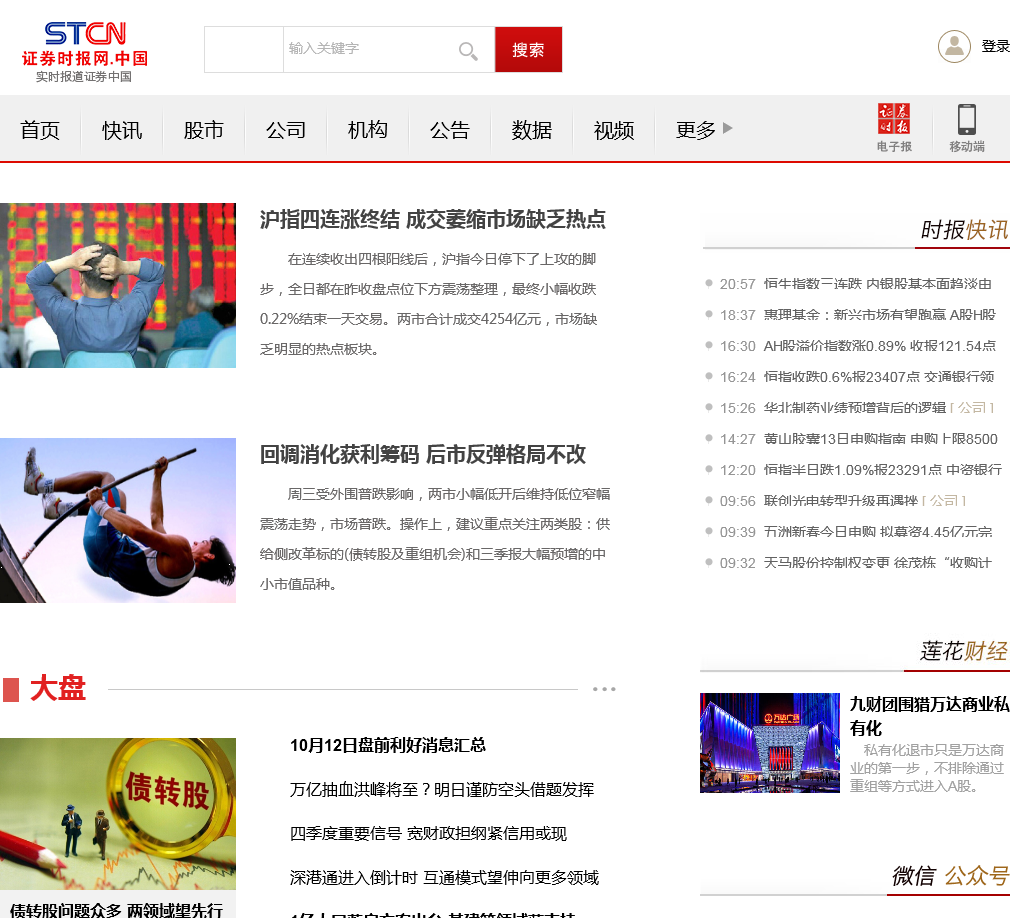The width and height of the screenshot is (1010, 918).
Task: Click the red 搜索 button
Action: click(x=528, y=50)
